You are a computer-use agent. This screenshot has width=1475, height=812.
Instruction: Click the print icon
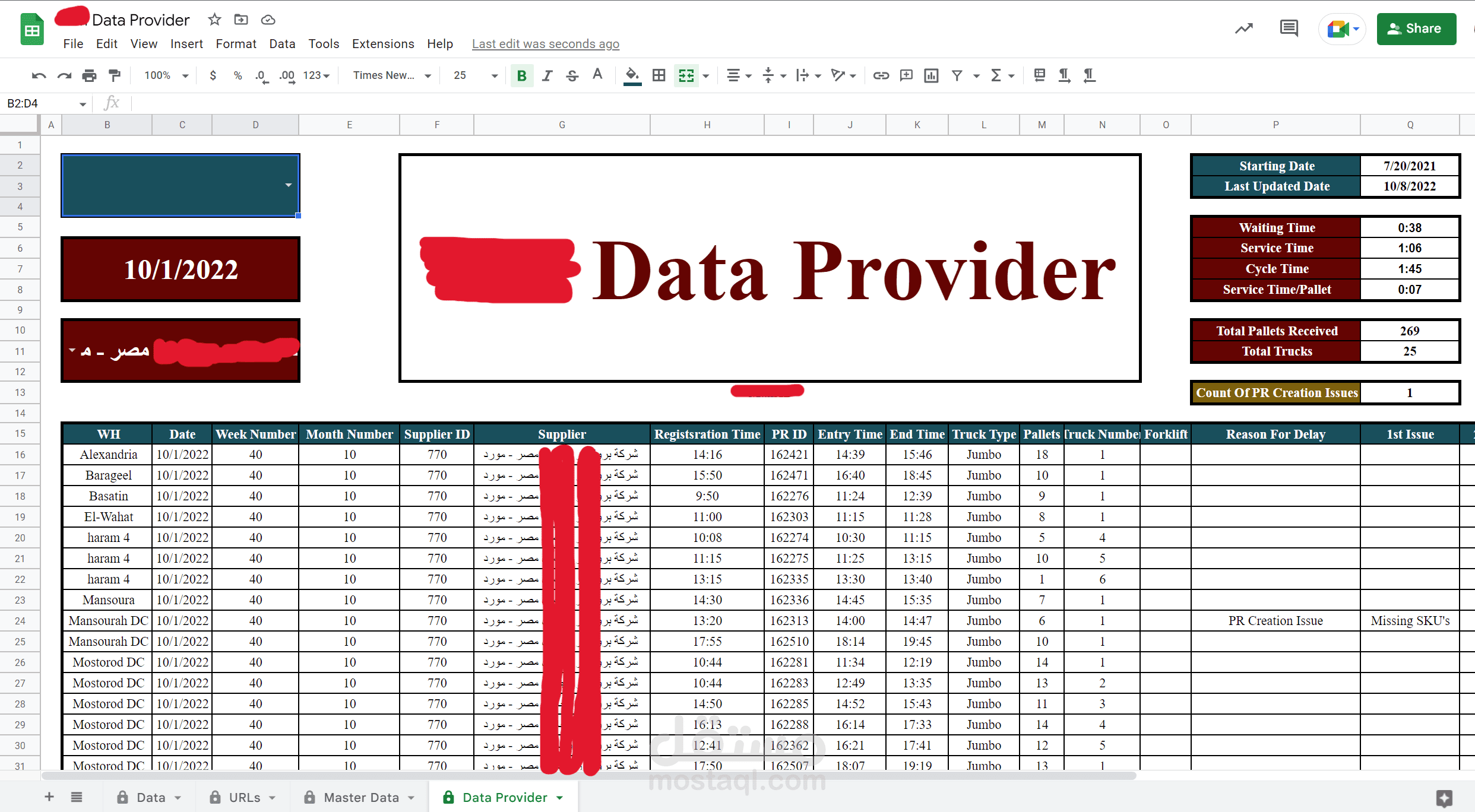pos(89,75)
